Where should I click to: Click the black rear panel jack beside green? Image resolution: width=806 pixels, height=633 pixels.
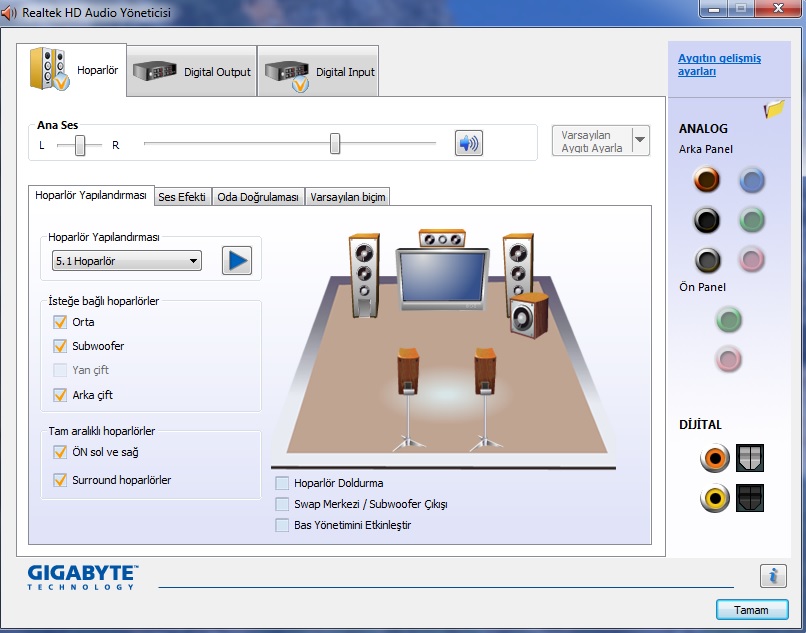(x=706, y=220)
